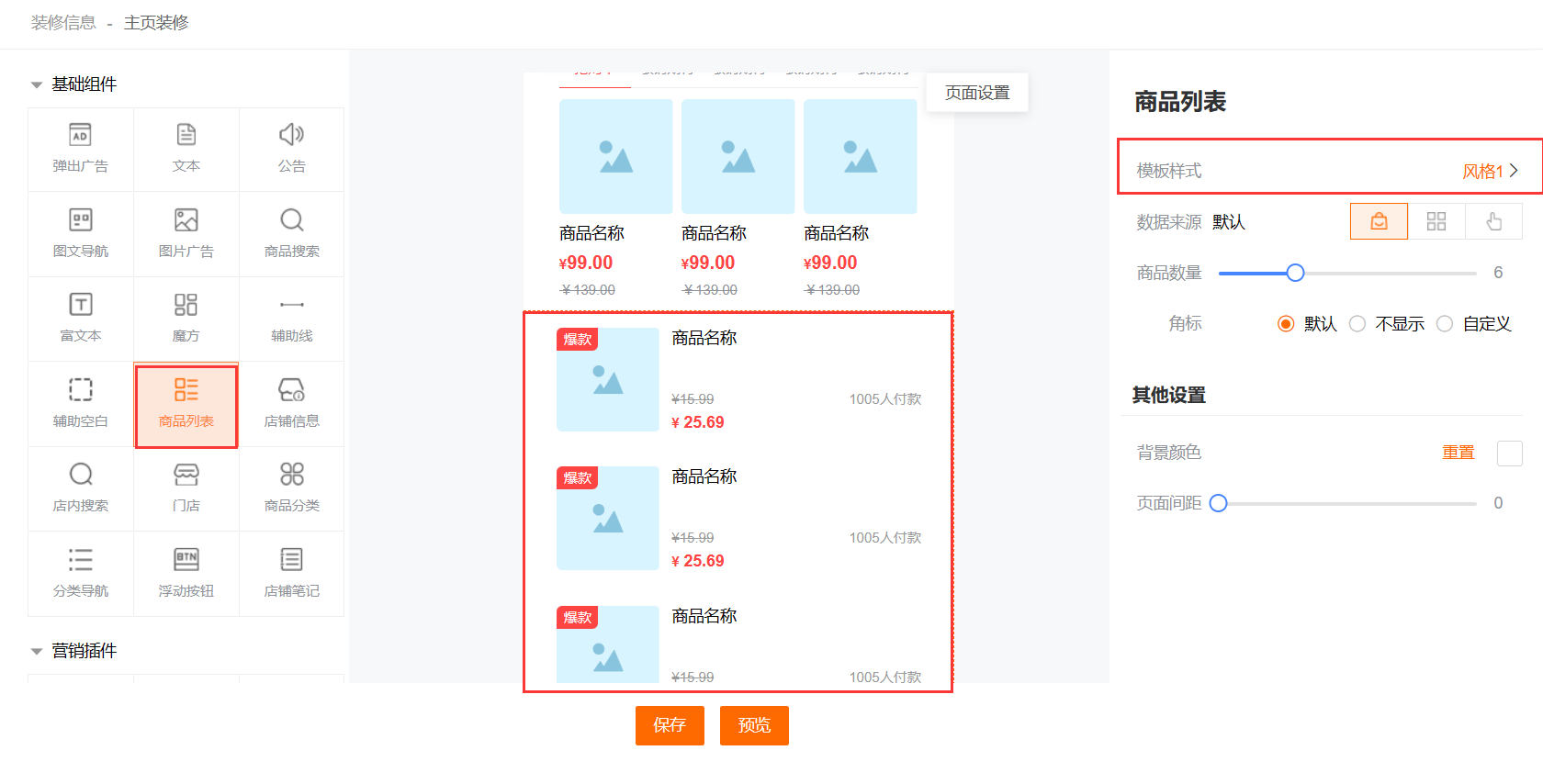This screenshot has width=1543, height=784.
Task: Add the 图片广告 image ad component
Action: click(x=186, y=234)
